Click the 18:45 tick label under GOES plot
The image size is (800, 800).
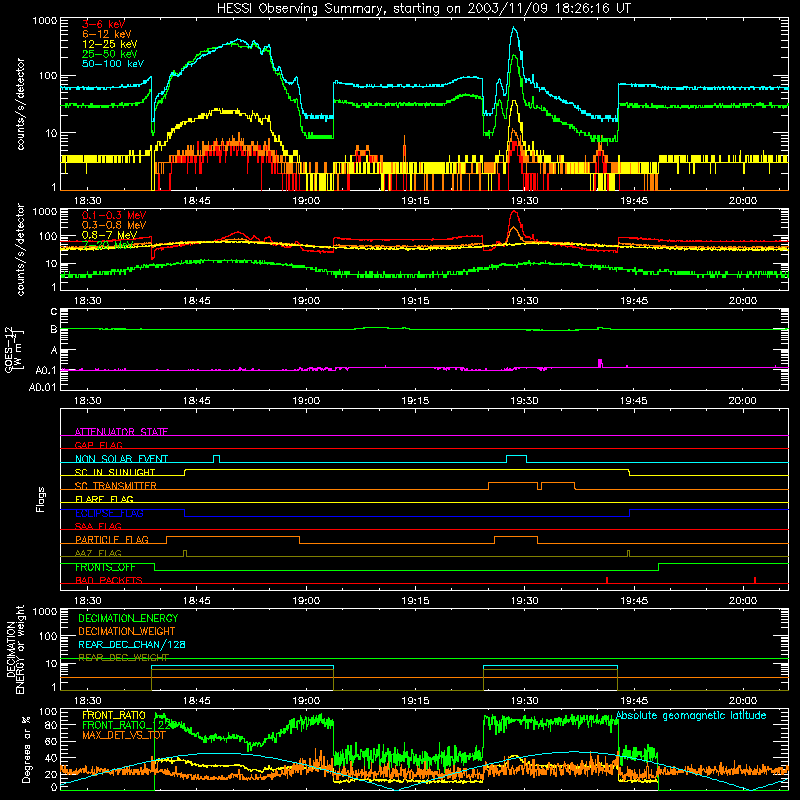pos(196,401)
